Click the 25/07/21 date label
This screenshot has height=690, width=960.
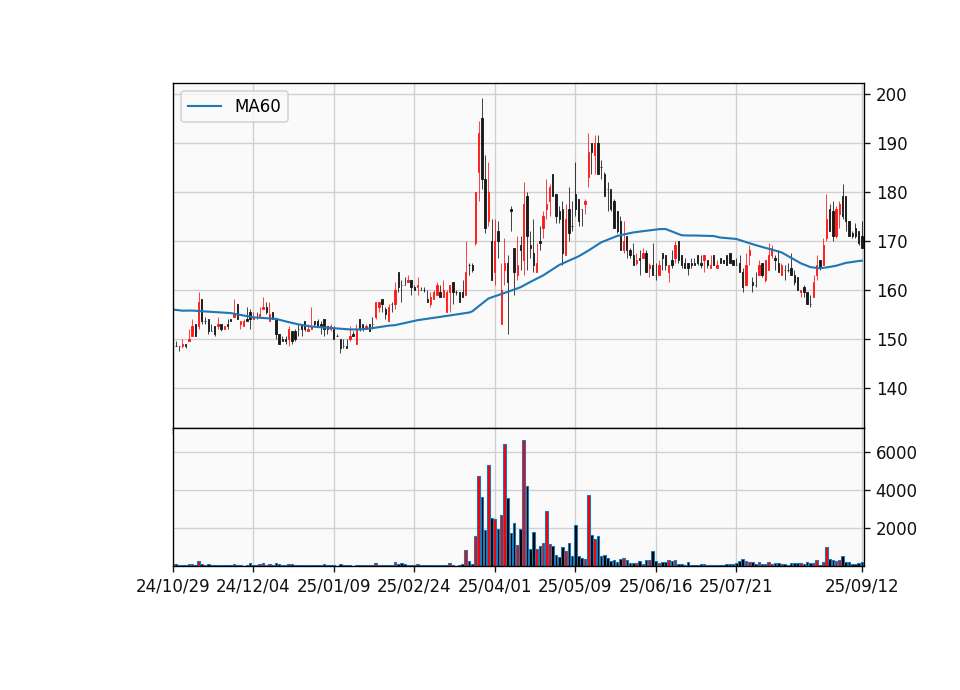click(736, 586)
